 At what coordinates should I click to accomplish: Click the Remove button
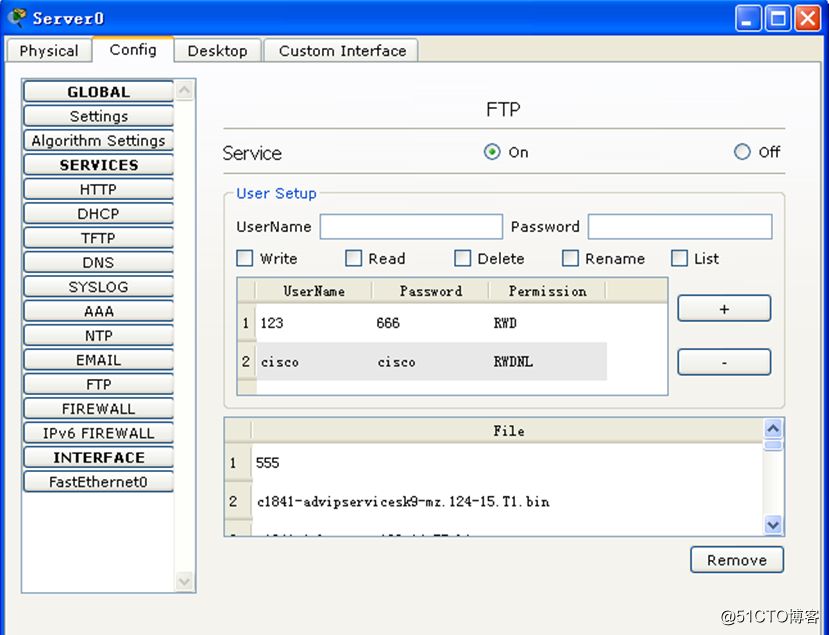(x=736, y=559)
